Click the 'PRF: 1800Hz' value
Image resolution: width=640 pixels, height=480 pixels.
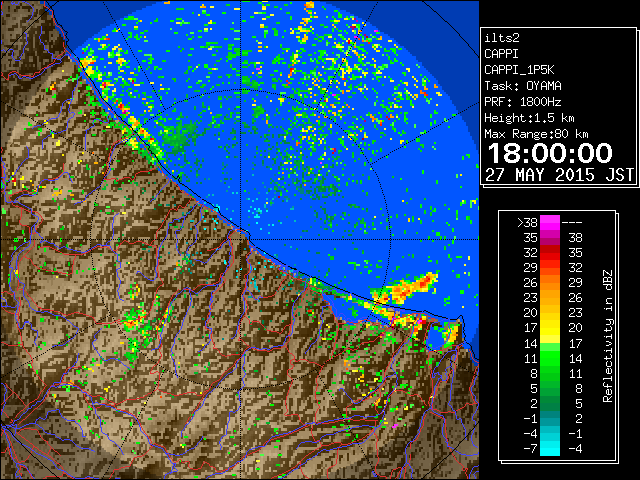point(523,102)
